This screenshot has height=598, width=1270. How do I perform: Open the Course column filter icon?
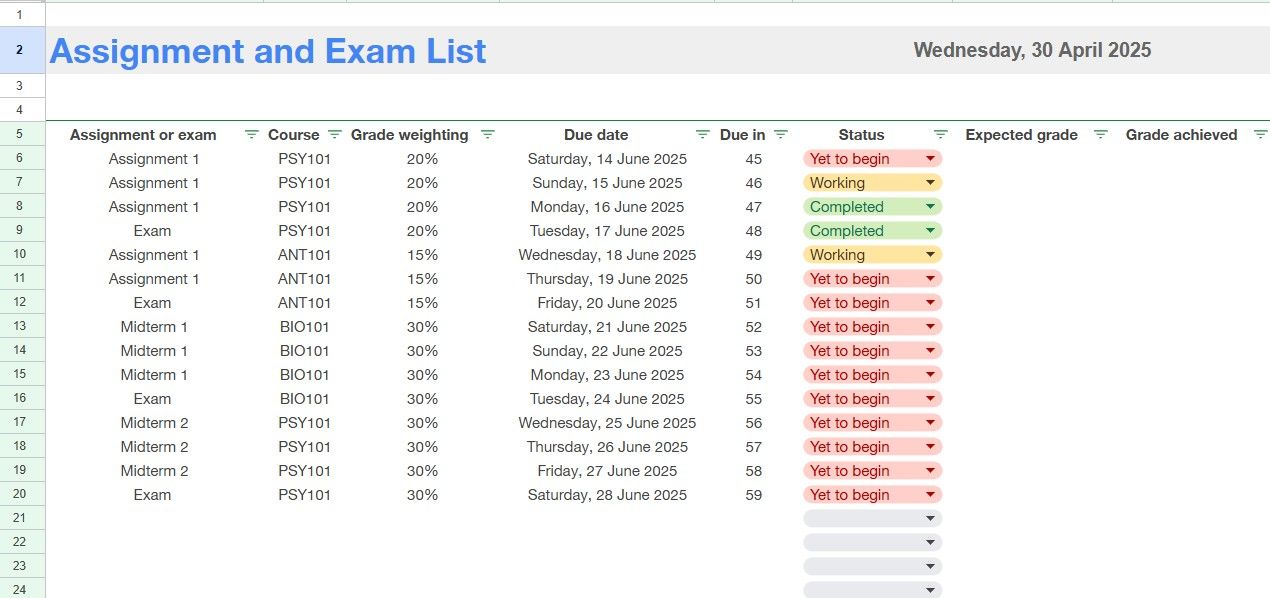335,134
